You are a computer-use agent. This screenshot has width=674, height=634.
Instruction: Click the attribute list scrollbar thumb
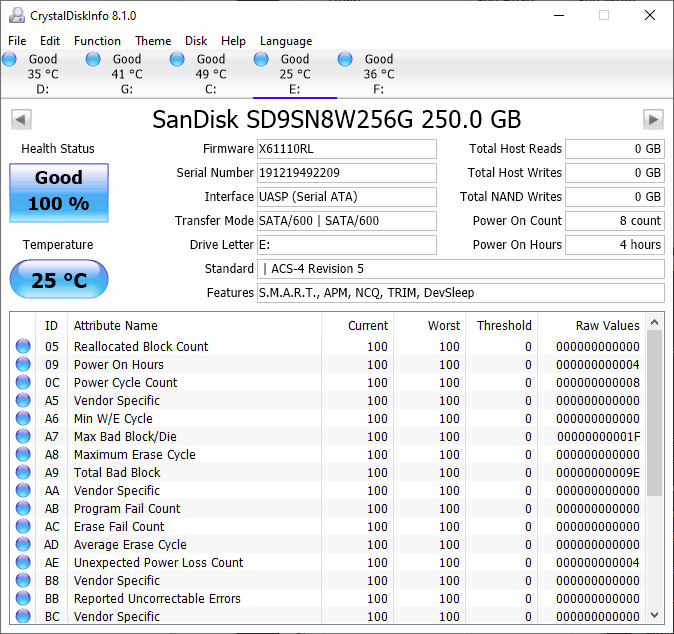point(655,413)
